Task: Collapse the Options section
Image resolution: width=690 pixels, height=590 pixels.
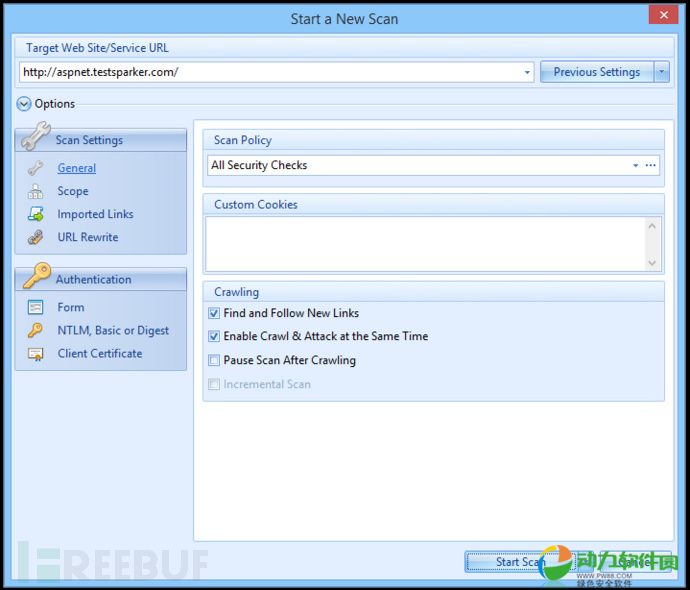Action: tap(24, 103)
